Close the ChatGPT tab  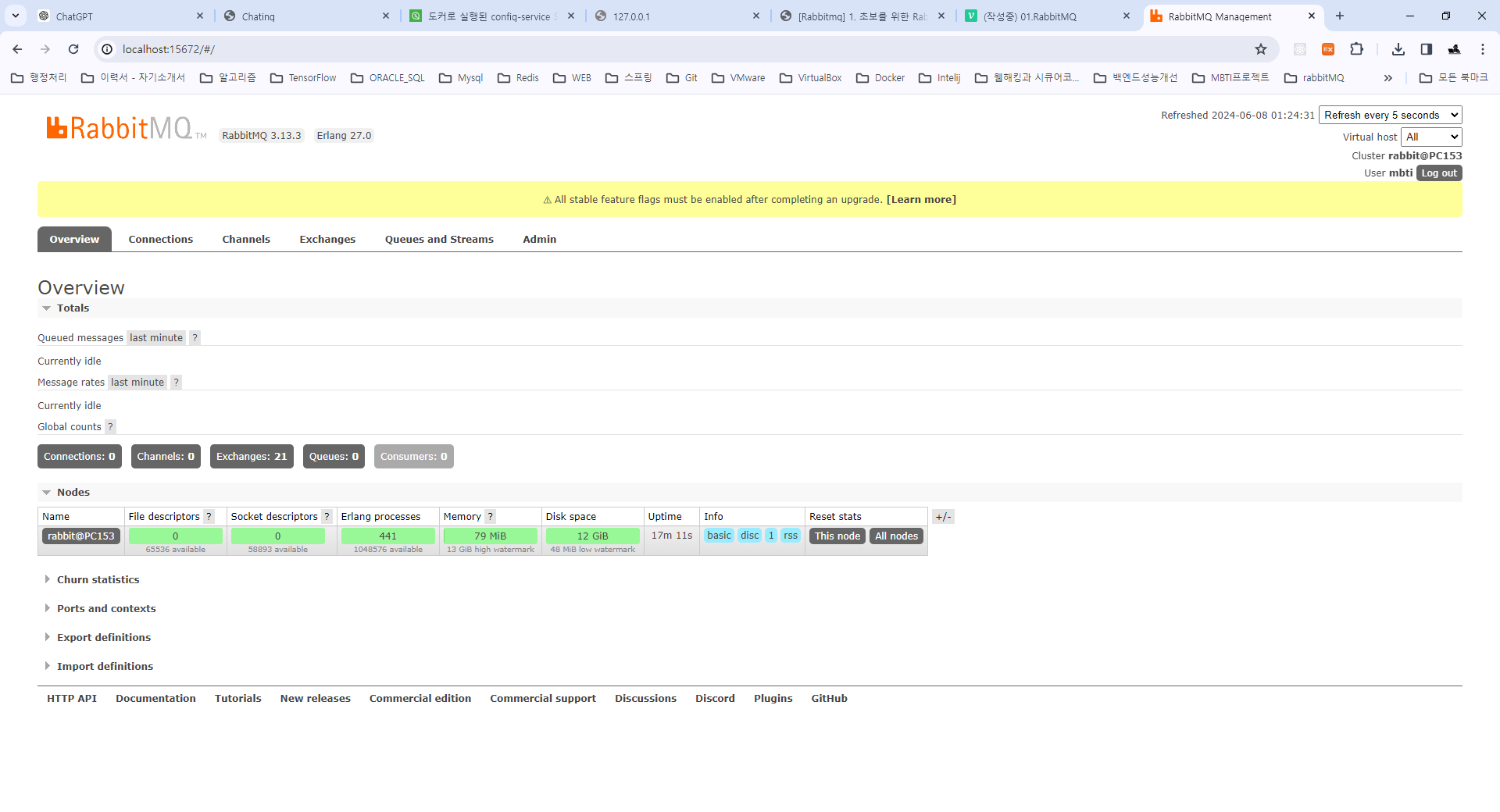[x=200, y=16]
